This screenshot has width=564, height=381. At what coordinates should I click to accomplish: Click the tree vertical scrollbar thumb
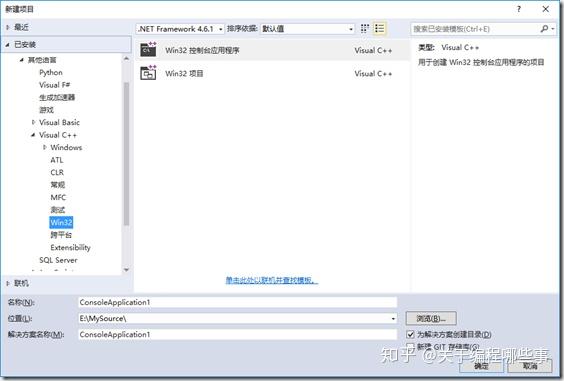click(126, 154)
